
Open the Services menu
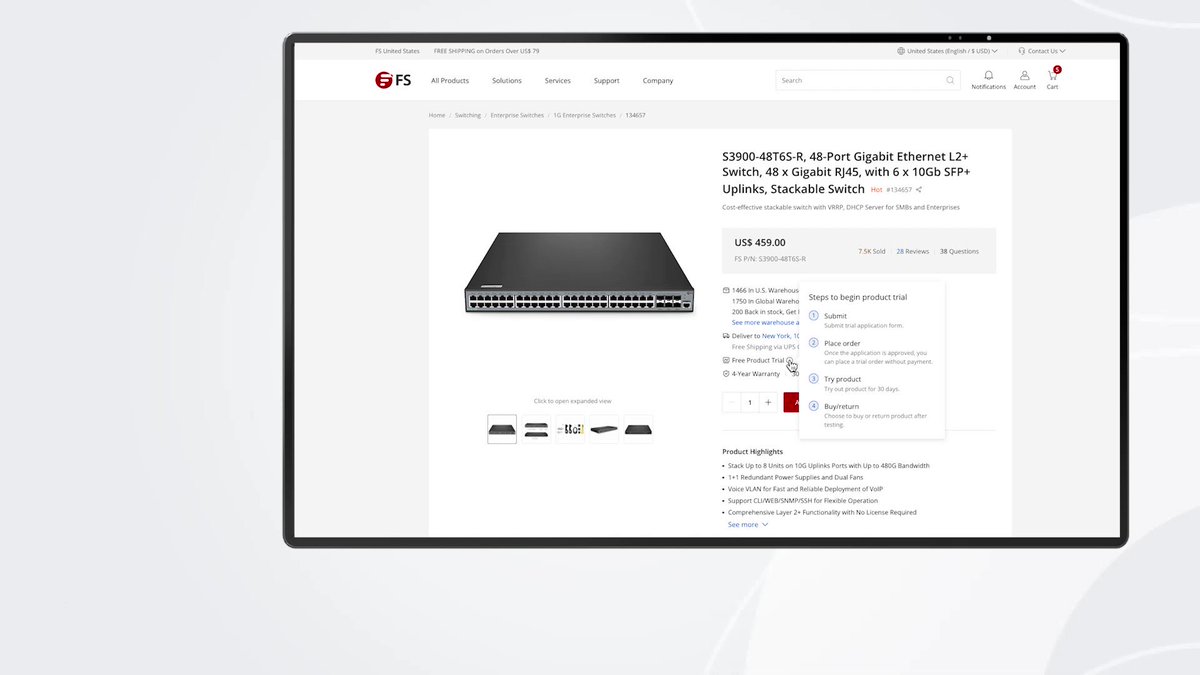click(558, 81)
